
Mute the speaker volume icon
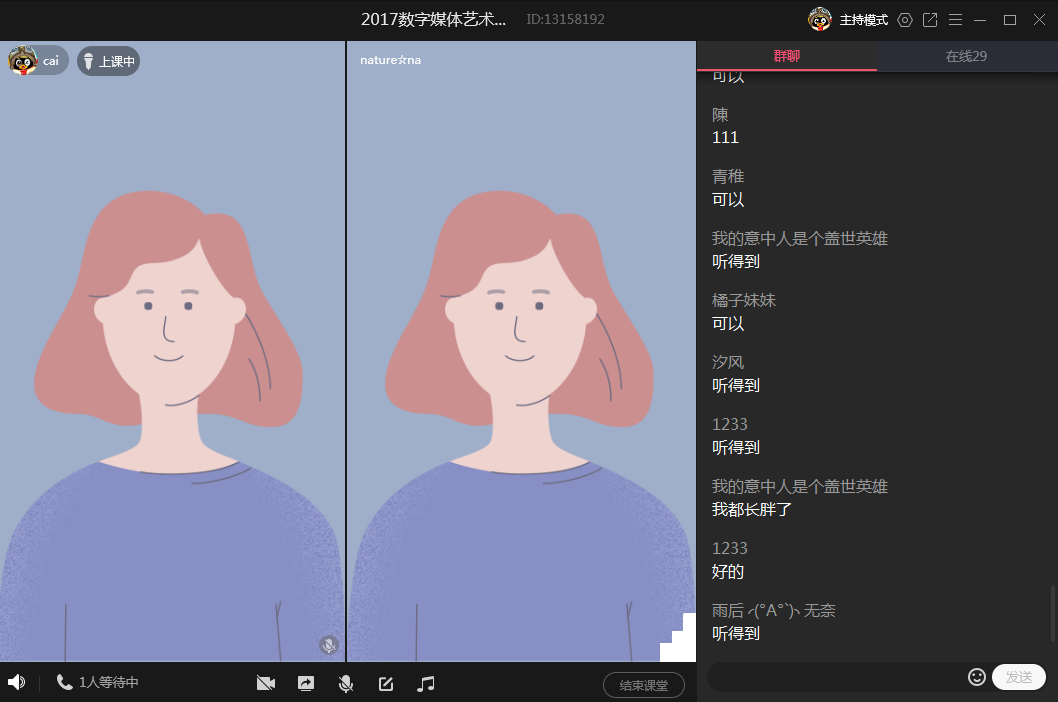click(x=16, y=682)
